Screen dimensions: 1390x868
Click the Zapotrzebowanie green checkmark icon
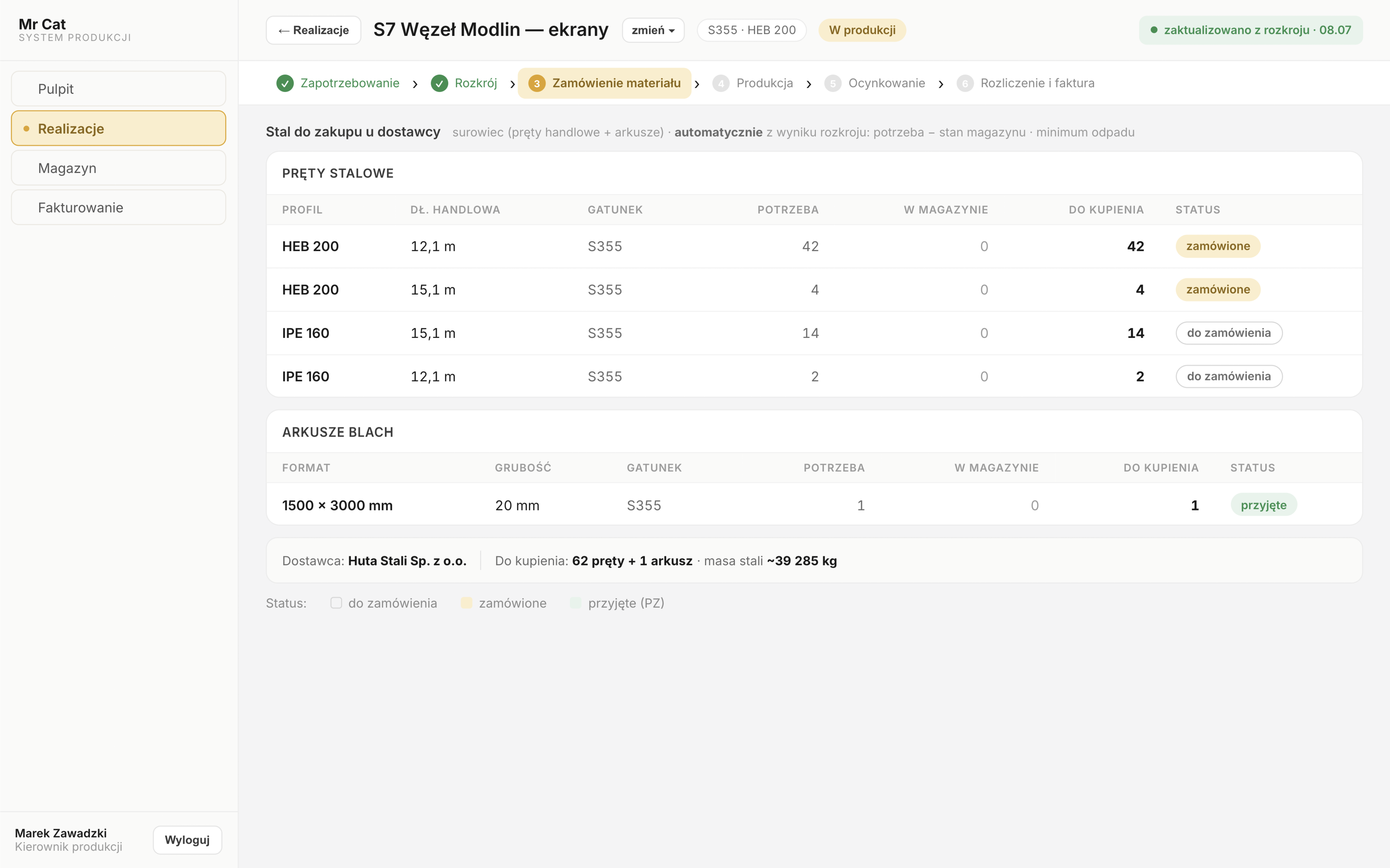[x=285, y=83]
